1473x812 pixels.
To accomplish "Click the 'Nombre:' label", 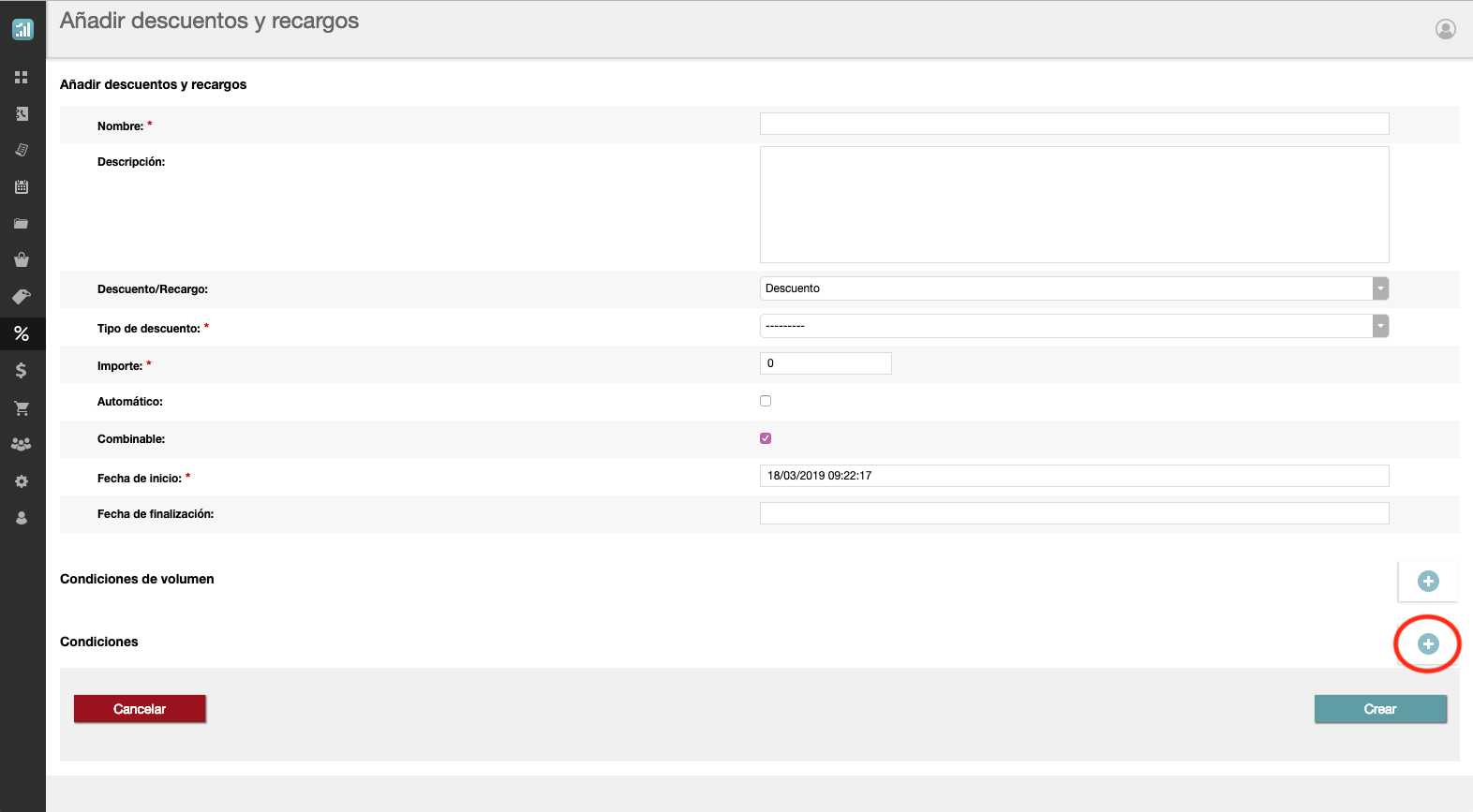I will coord(120,126).
